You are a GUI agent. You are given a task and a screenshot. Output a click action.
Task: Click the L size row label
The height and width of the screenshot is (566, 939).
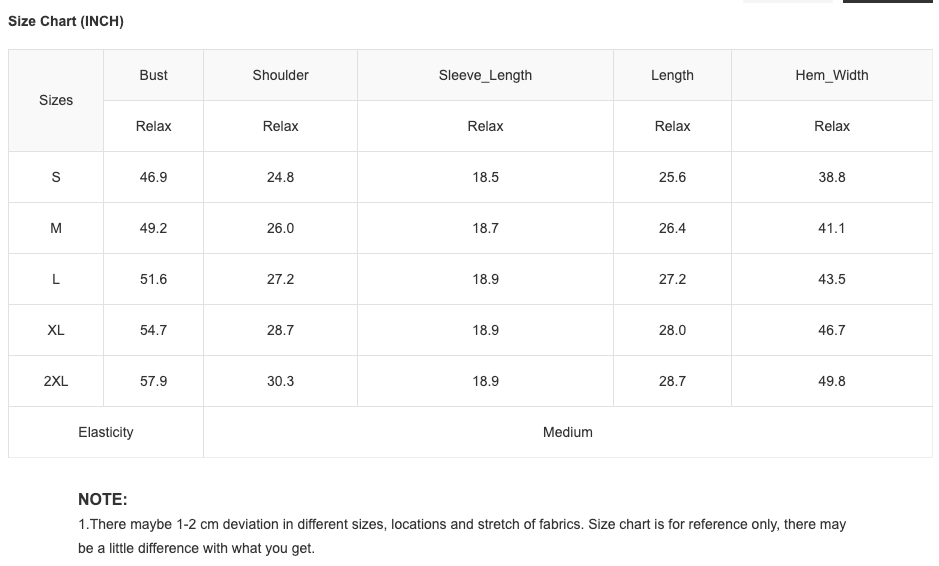click(56, 279)
